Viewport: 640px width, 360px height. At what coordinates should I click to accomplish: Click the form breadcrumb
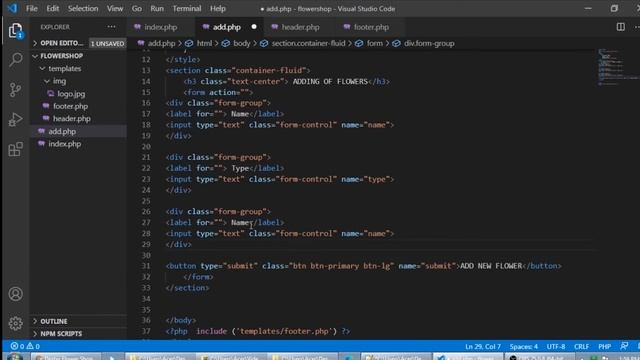pos(374,43)
